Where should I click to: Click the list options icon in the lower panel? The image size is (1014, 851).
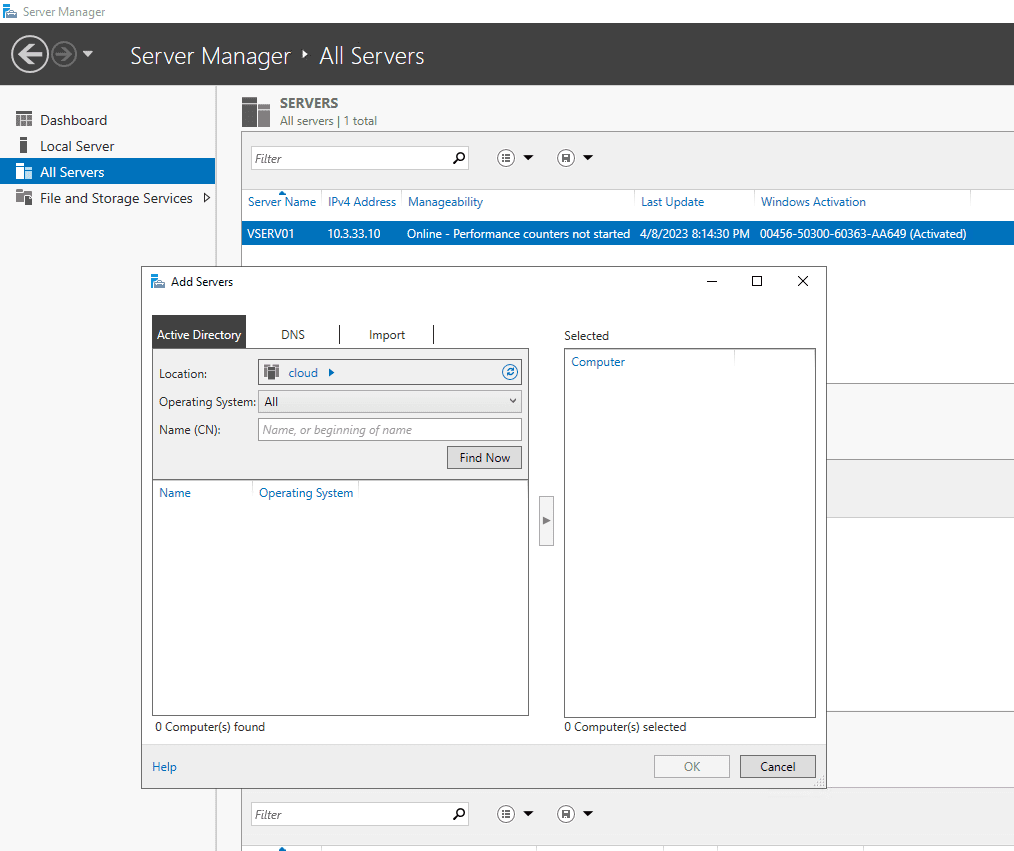[x=506, y=813]
